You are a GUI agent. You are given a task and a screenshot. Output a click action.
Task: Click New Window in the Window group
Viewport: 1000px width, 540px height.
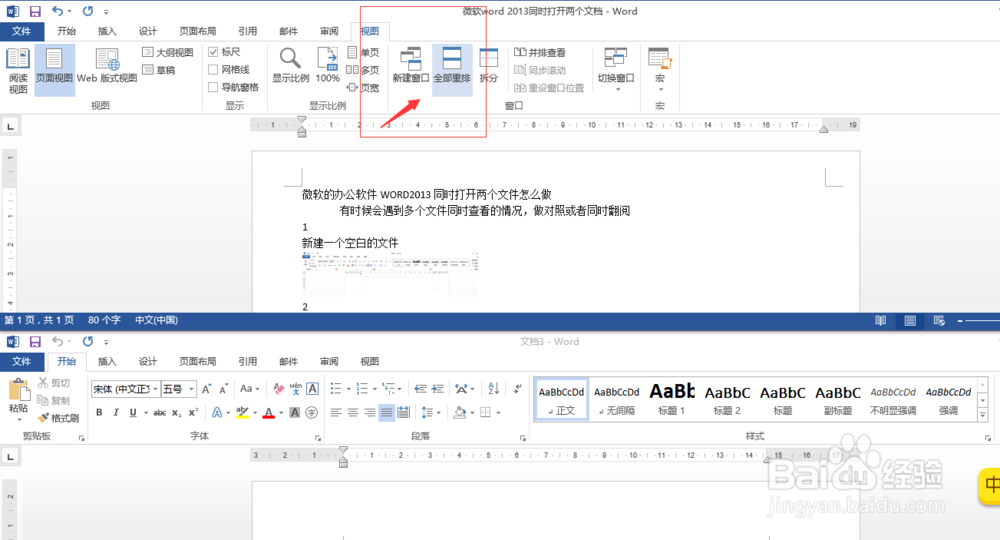411,66
